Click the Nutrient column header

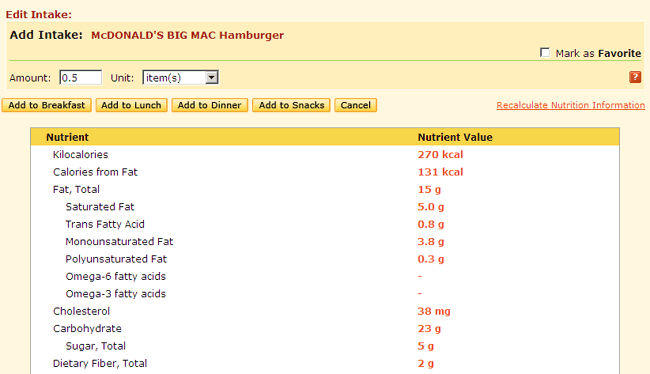tap(67, 137)
